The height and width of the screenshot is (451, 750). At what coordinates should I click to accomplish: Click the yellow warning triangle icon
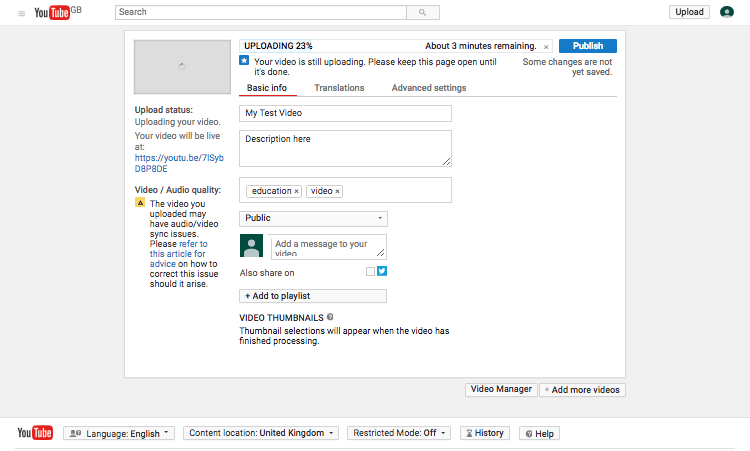coord(140,203)
